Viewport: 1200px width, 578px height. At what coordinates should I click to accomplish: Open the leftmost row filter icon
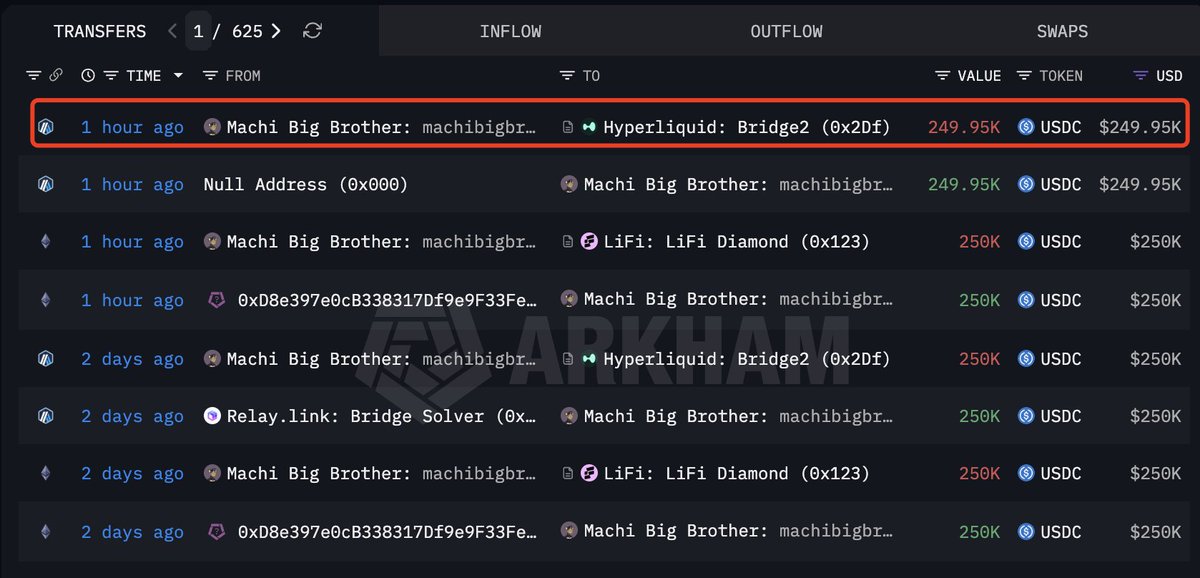pyautogui.click(x=34, y=76)
